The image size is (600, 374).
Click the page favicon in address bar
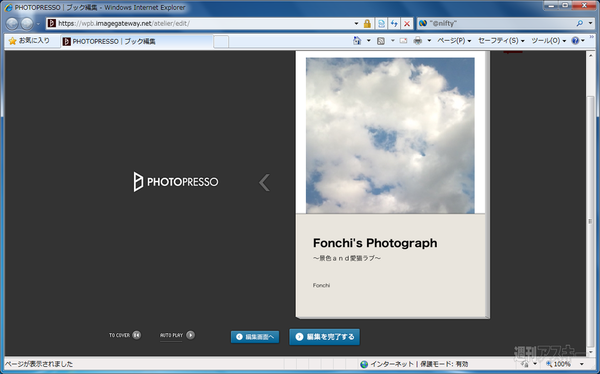click(52, 23)
